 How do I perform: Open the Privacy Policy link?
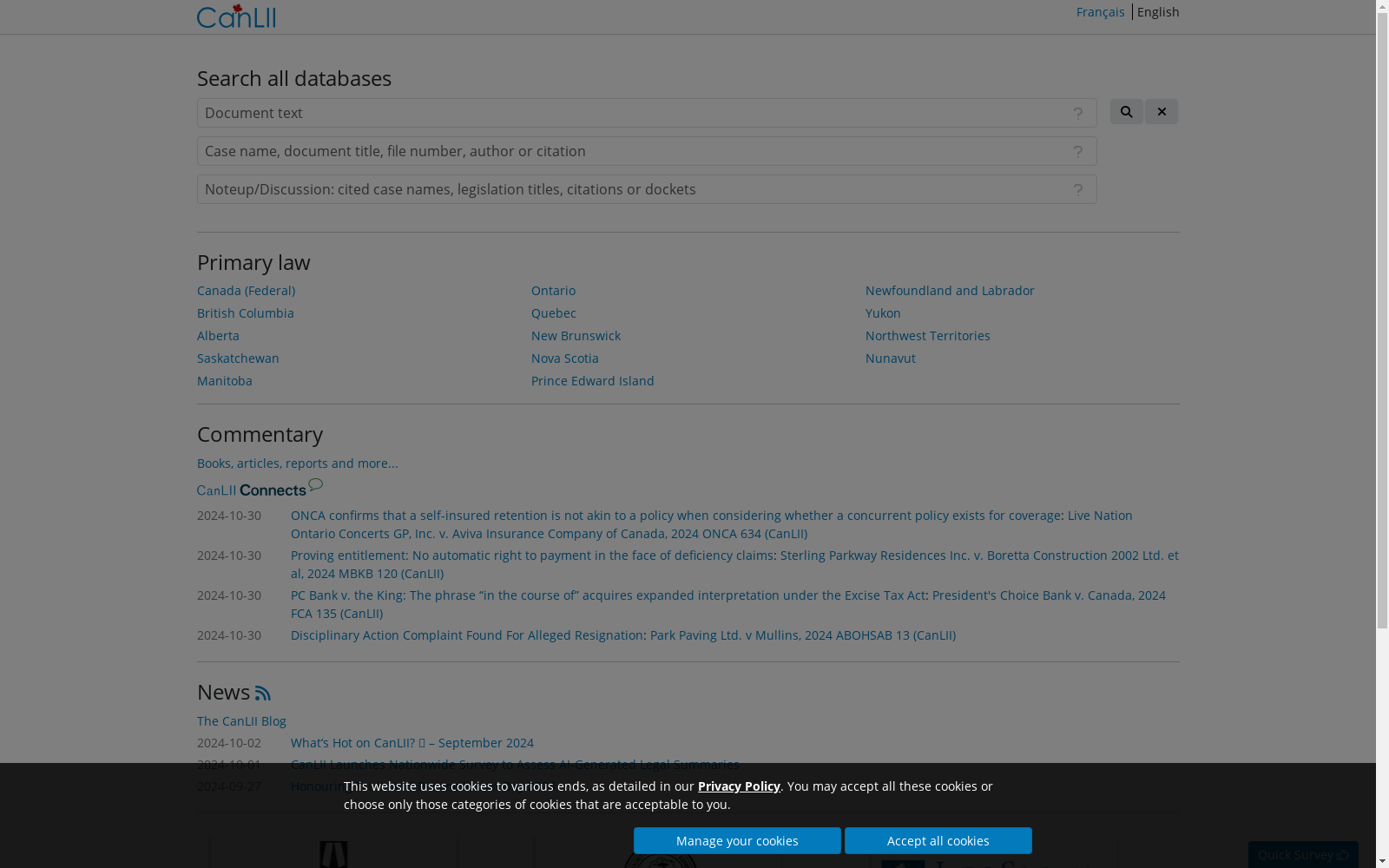739,786
